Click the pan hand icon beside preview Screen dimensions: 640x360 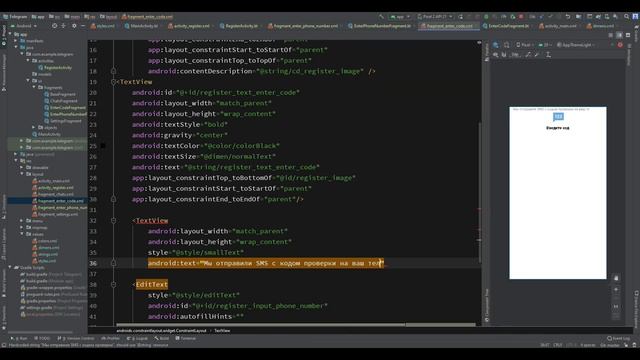[x=616, y=278]
